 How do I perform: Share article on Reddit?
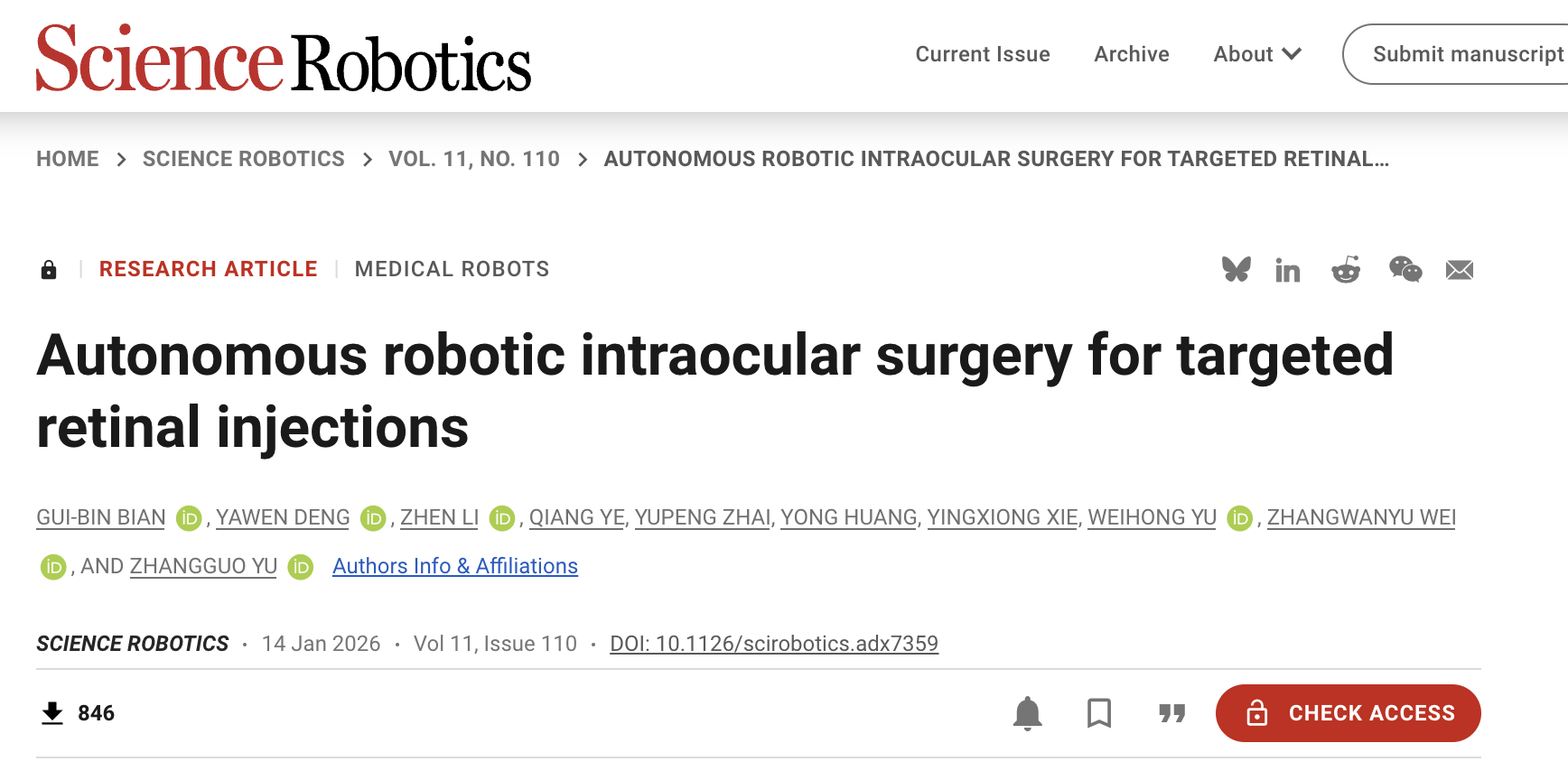pos(1346,269)
